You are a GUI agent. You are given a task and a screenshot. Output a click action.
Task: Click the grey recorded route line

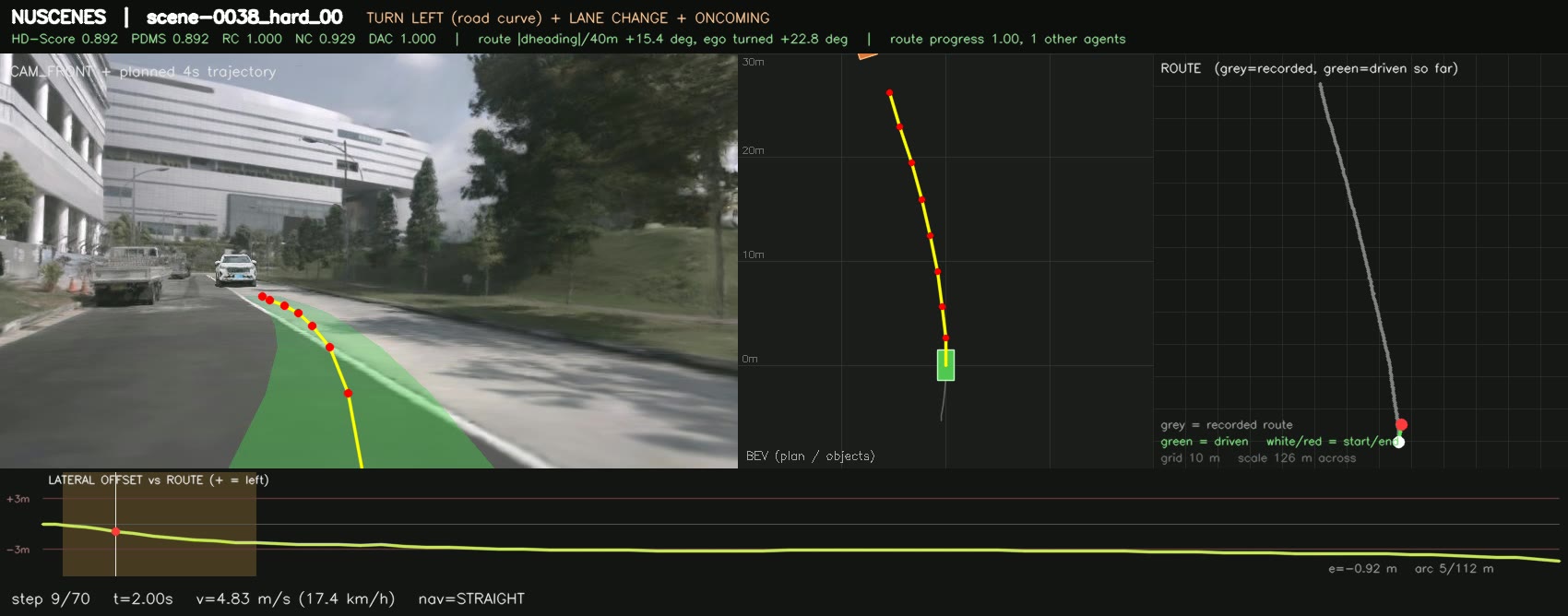1360,249
